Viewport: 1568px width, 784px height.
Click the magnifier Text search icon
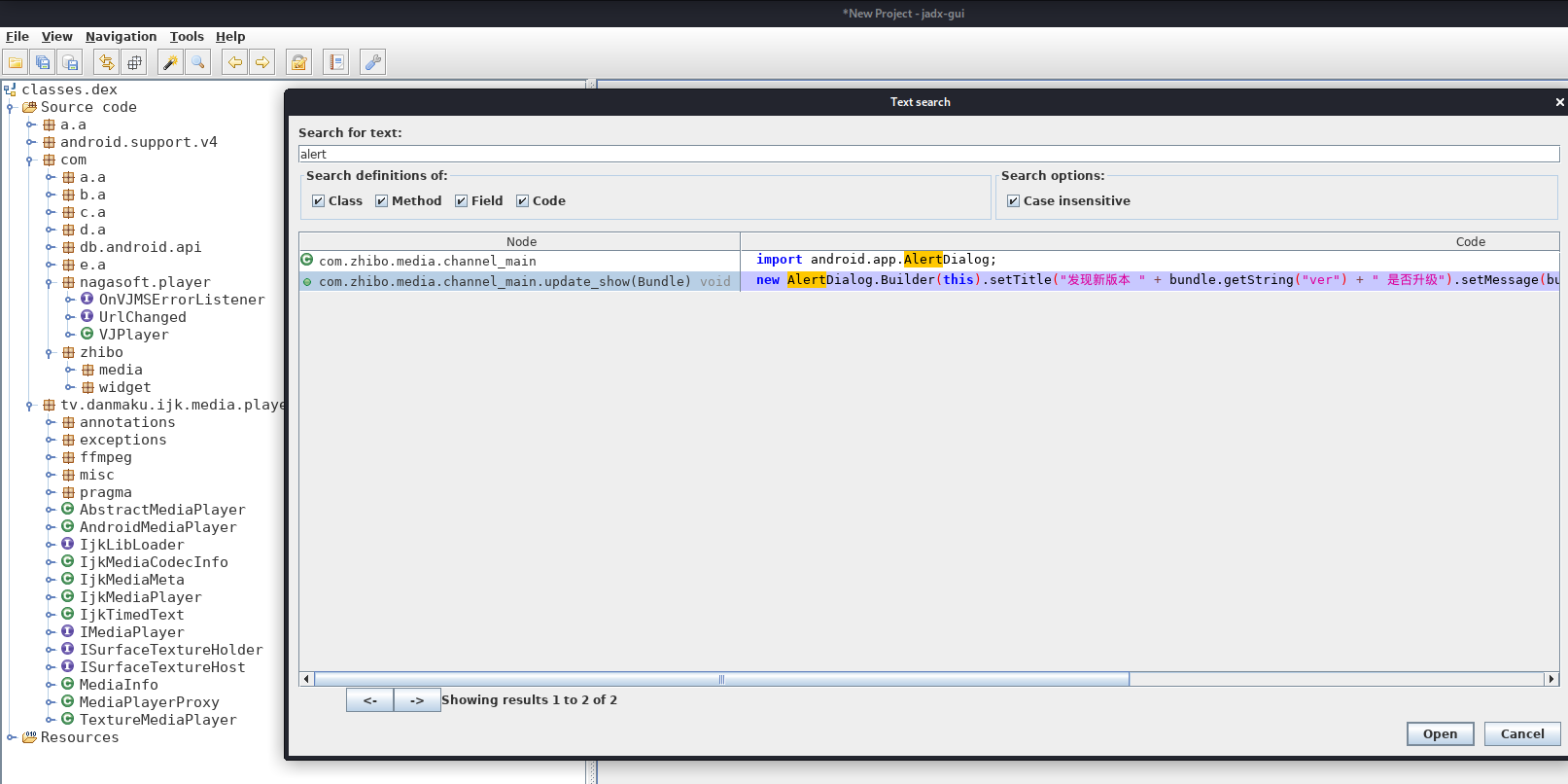click(x=198, y=62)
